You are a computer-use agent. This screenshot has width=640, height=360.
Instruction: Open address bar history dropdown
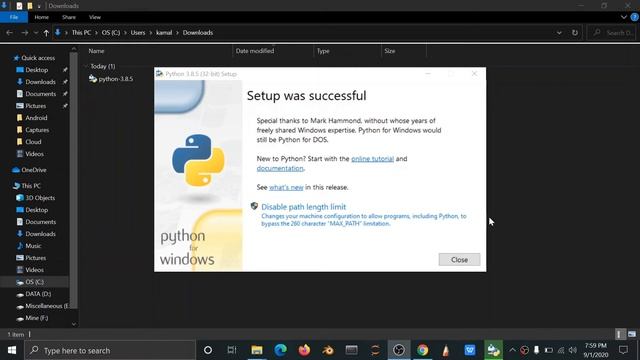click(x=559, y=33)
